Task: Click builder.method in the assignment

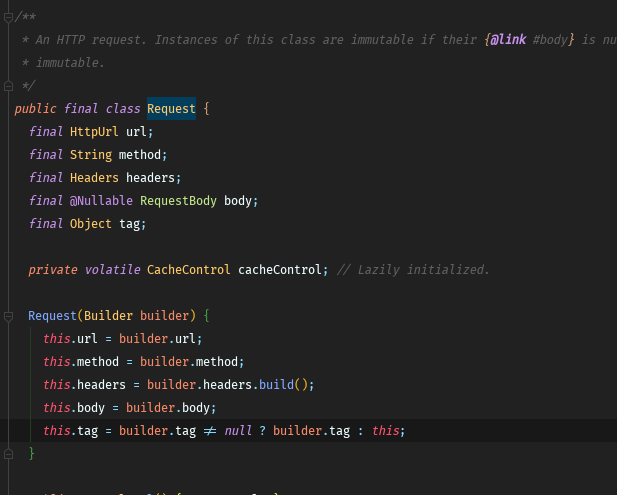Action: click(189, 362)
